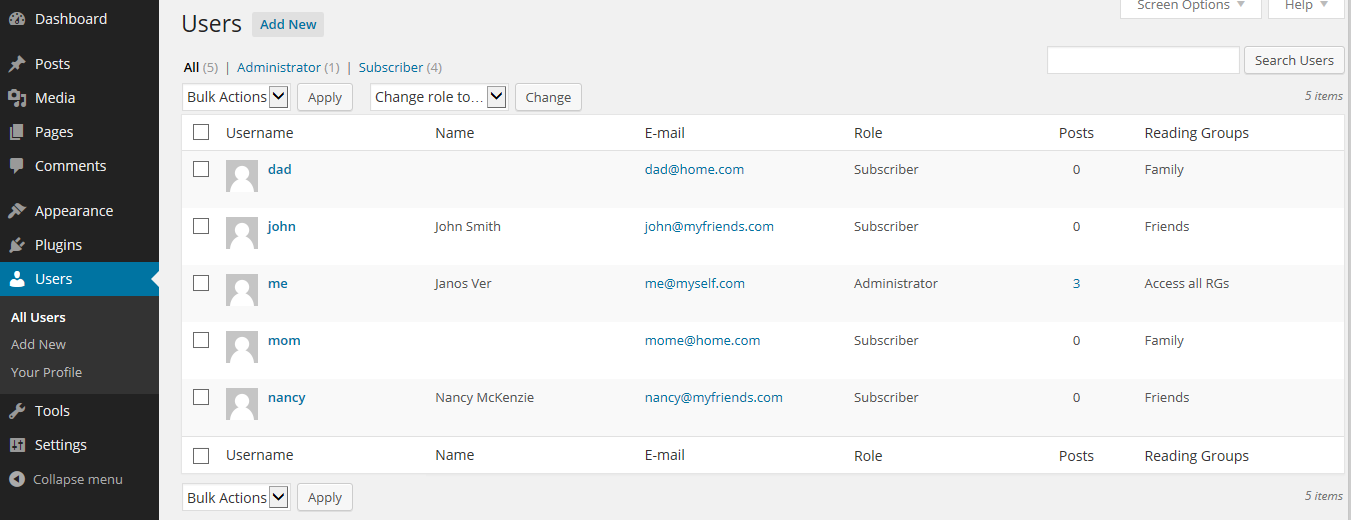Open the top Bulk Actions dropdown

point(237,97)
